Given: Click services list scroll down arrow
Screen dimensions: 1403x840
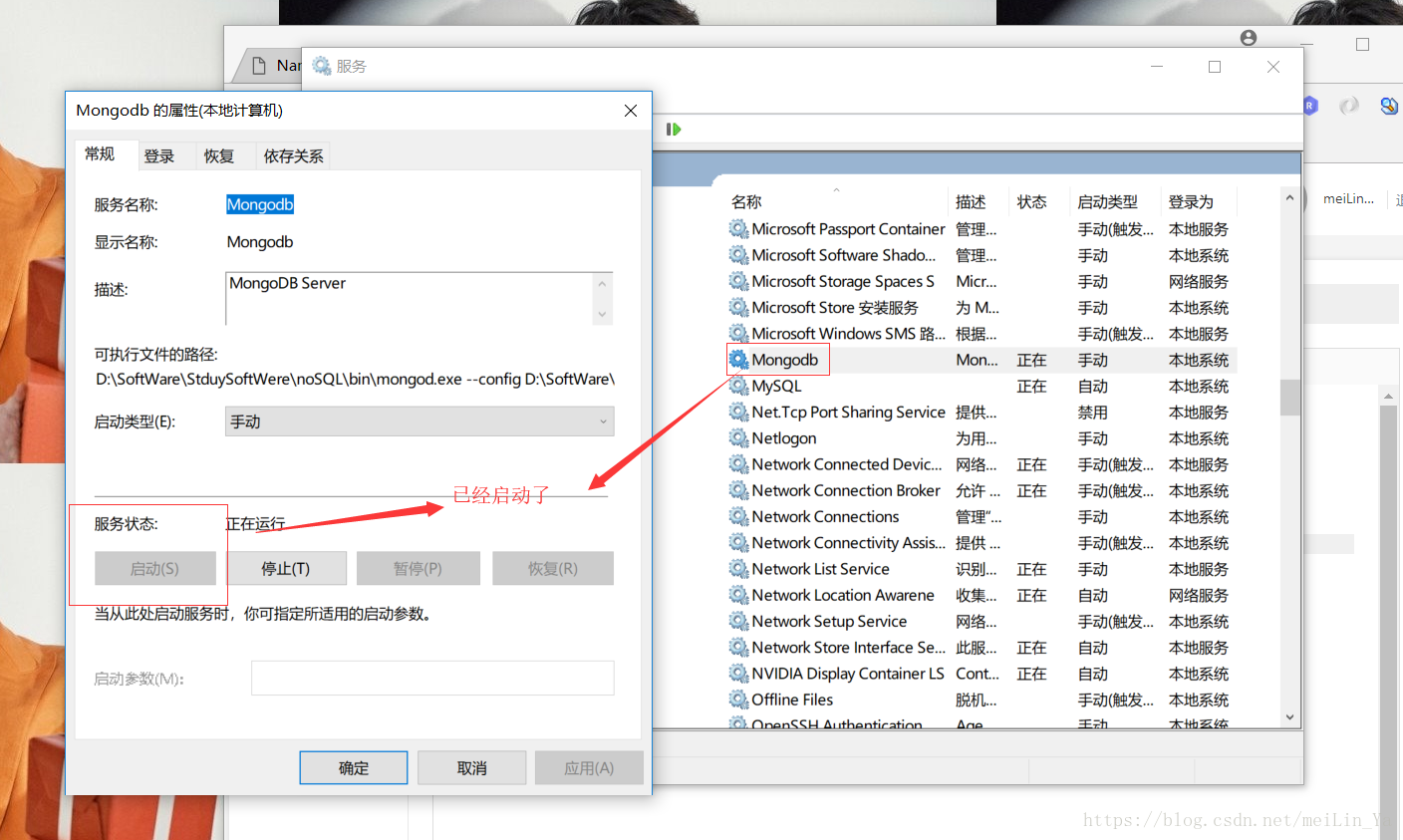Looking at the screenshot, I should (x=1290, y=716).
